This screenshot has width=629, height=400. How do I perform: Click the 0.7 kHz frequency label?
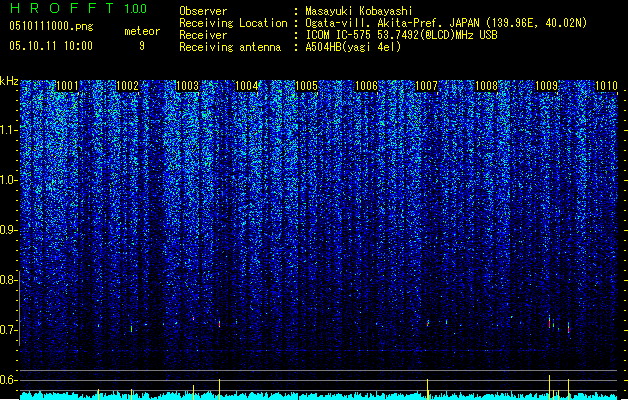[x=8, y=330]
